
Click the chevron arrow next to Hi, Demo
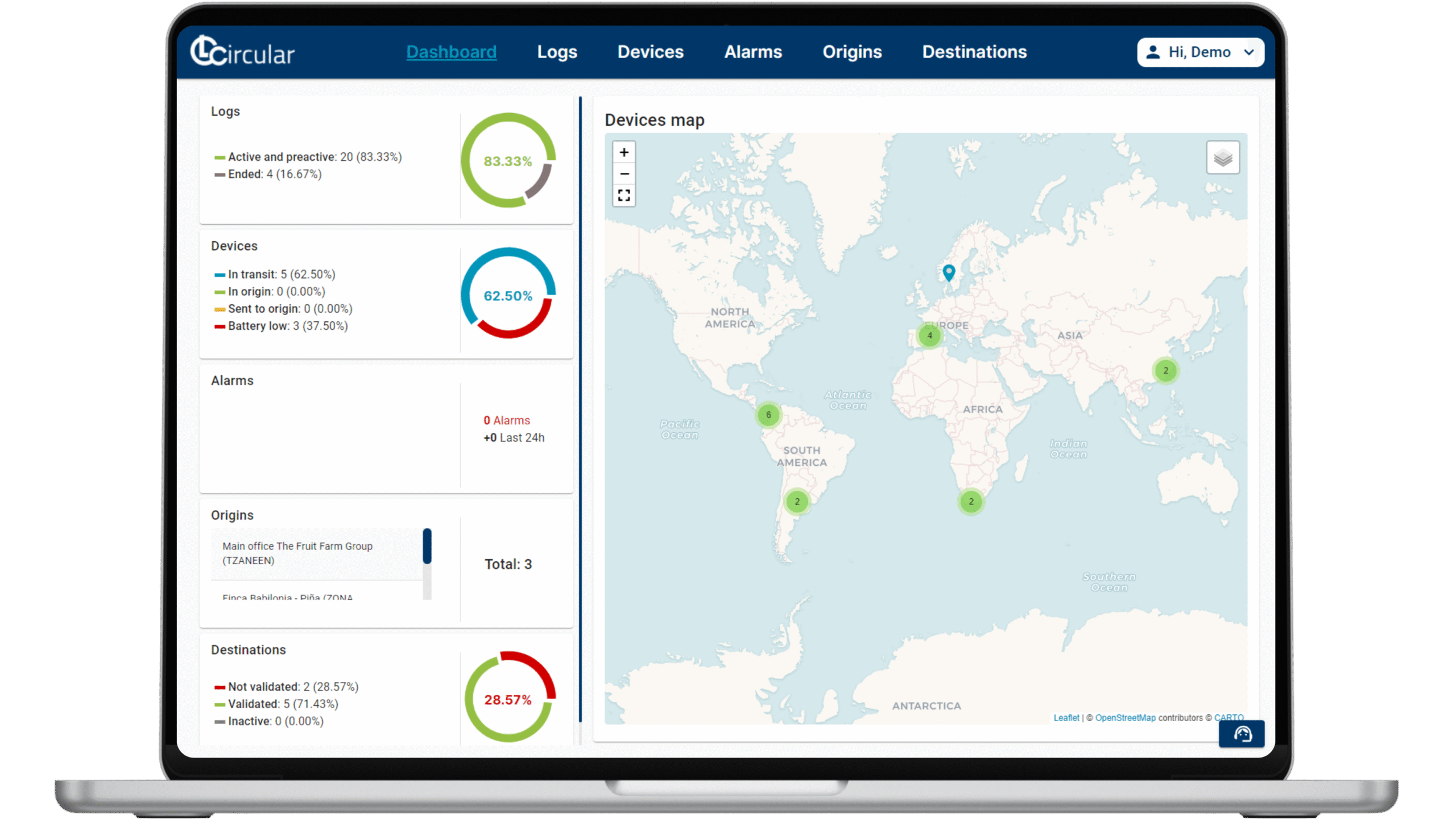(x=1249, y=52)
